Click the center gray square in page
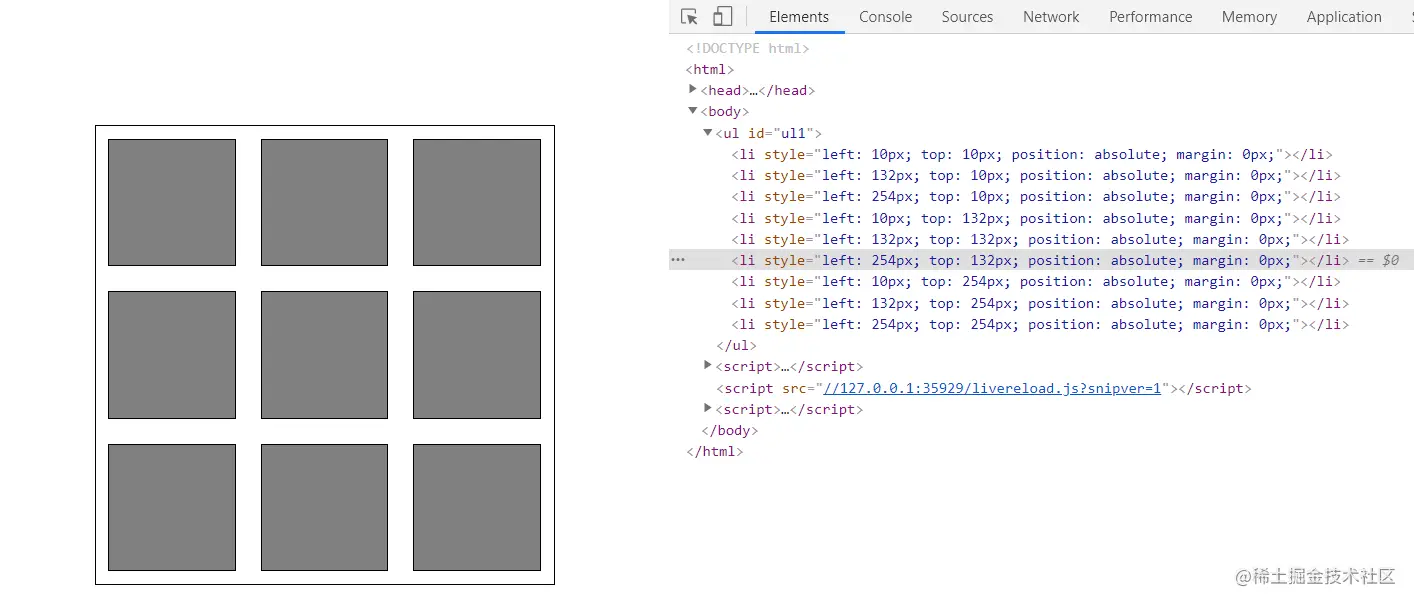The width and height of the screenshot is (1414, 605). [324, 355]
